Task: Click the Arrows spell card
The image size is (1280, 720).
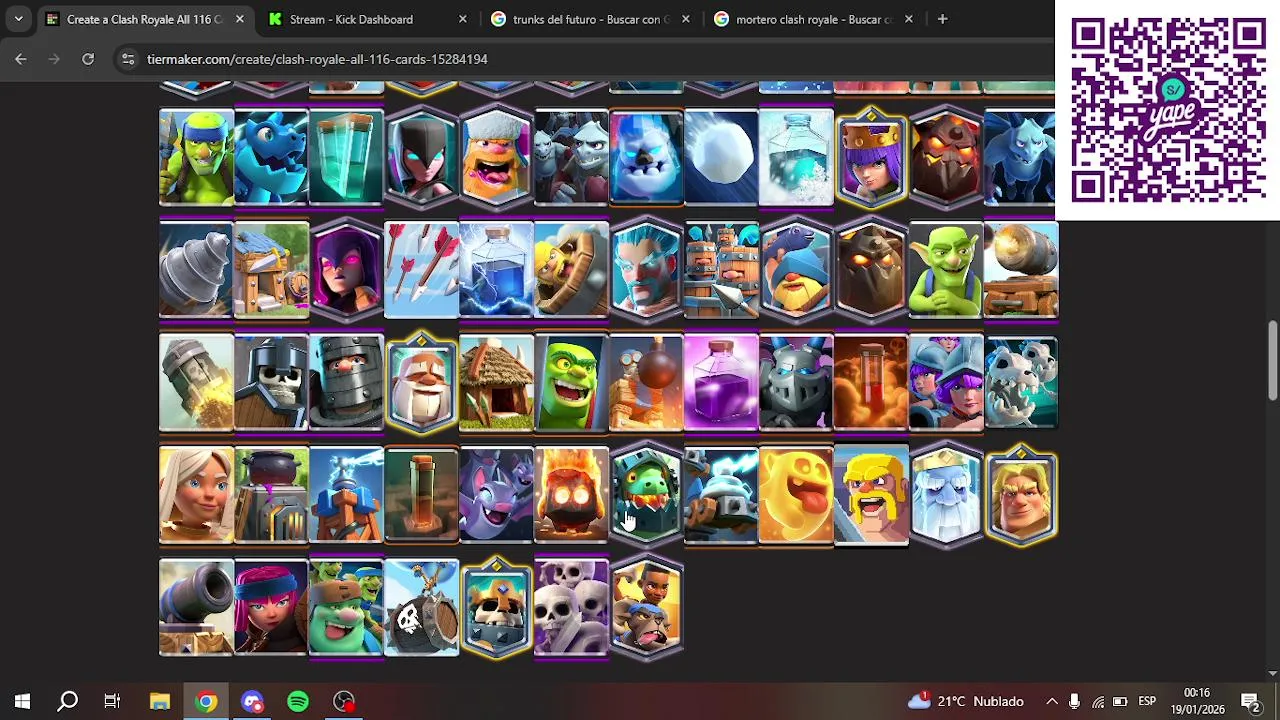Action: (421, 270)
